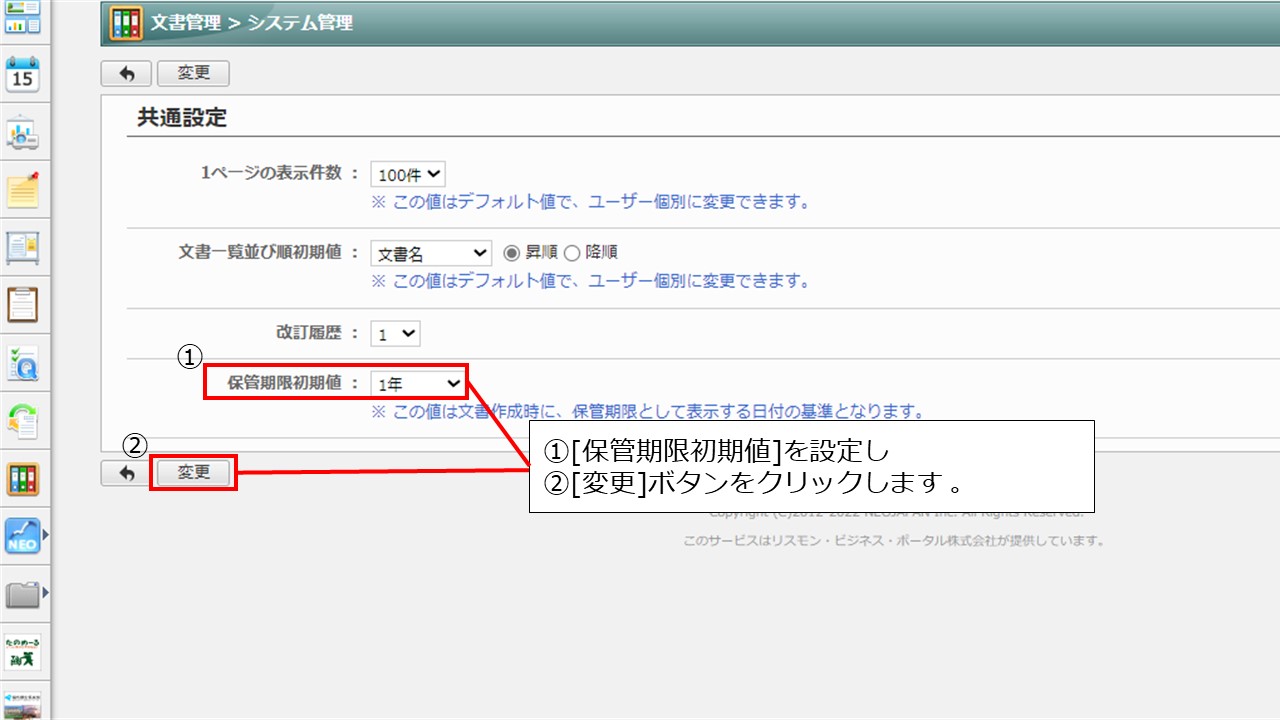Change the 保管期限初期値 selection from 1年
Viewport: 1280px width, 720px height.
point(417,382)
